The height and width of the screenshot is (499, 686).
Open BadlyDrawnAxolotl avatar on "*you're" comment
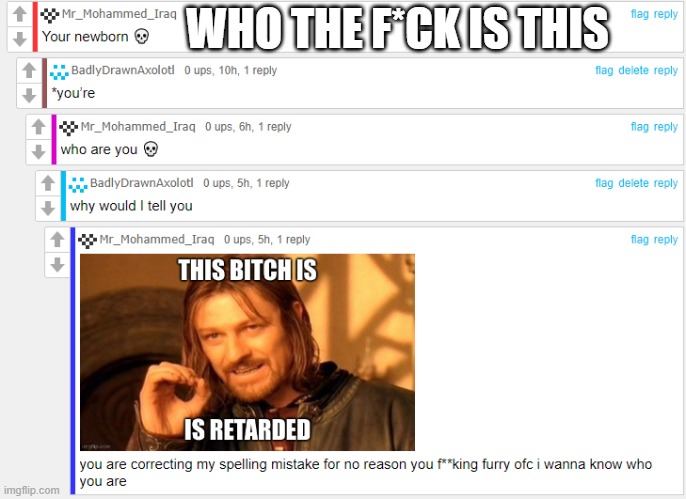coord(59,72)
